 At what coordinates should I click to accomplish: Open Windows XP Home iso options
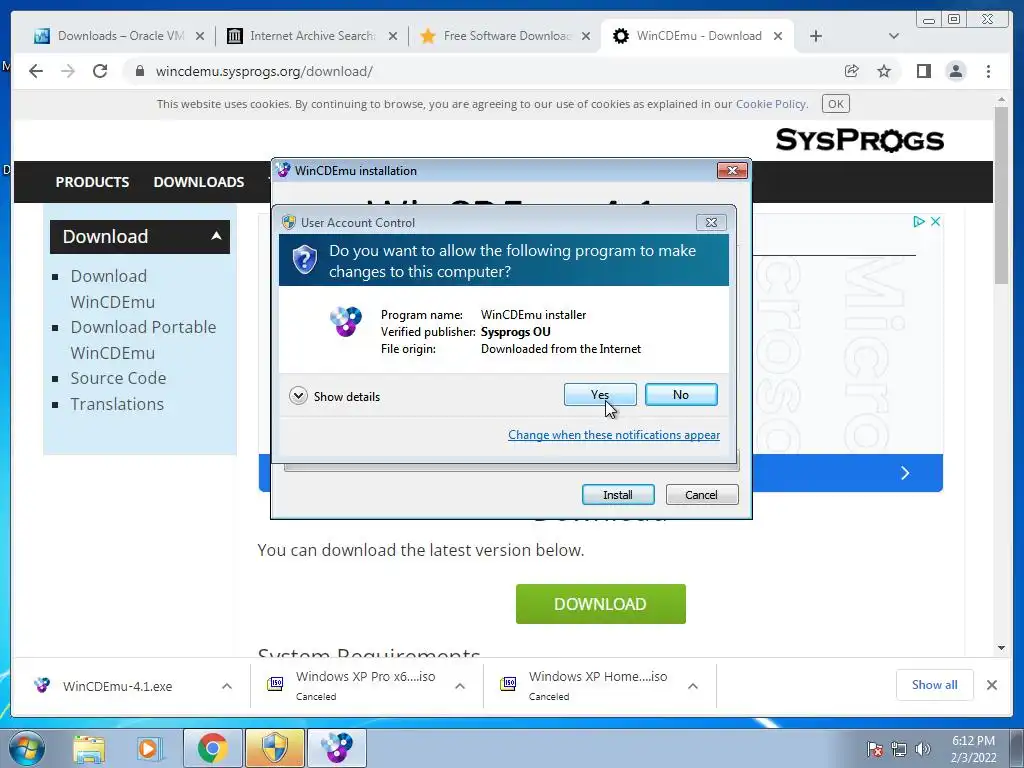(693, 686)
